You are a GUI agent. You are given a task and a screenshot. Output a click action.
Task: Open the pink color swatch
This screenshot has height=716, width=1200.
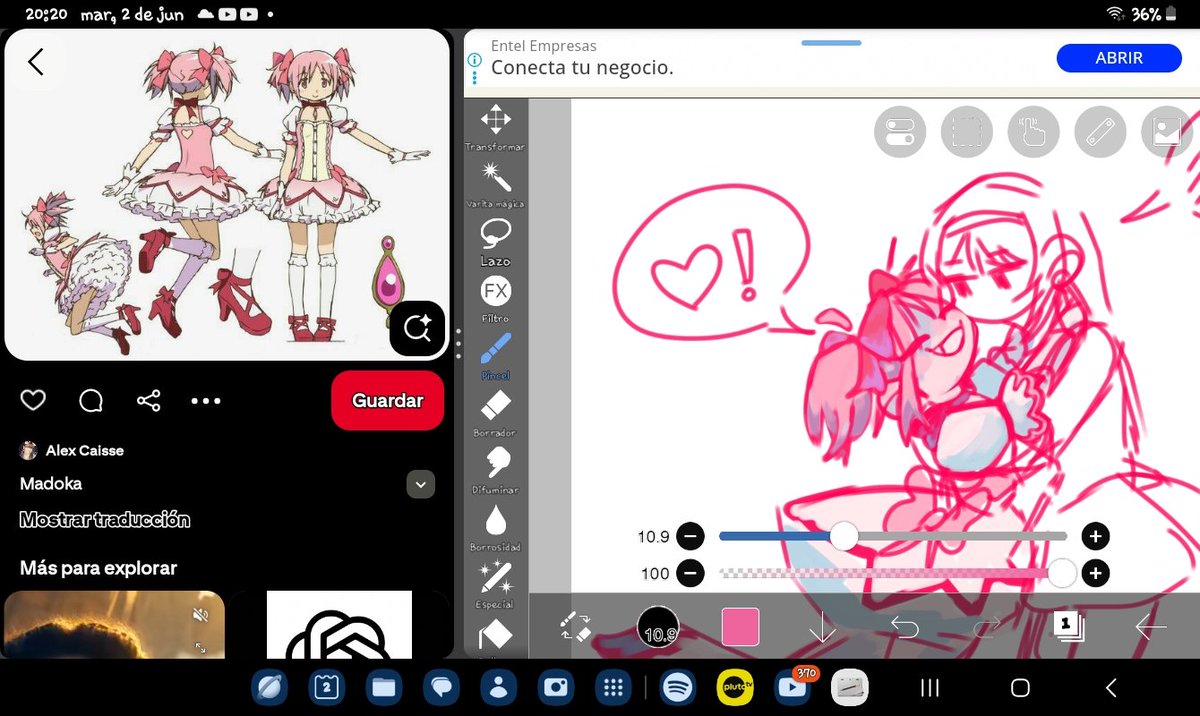click(x=740, y=627)
